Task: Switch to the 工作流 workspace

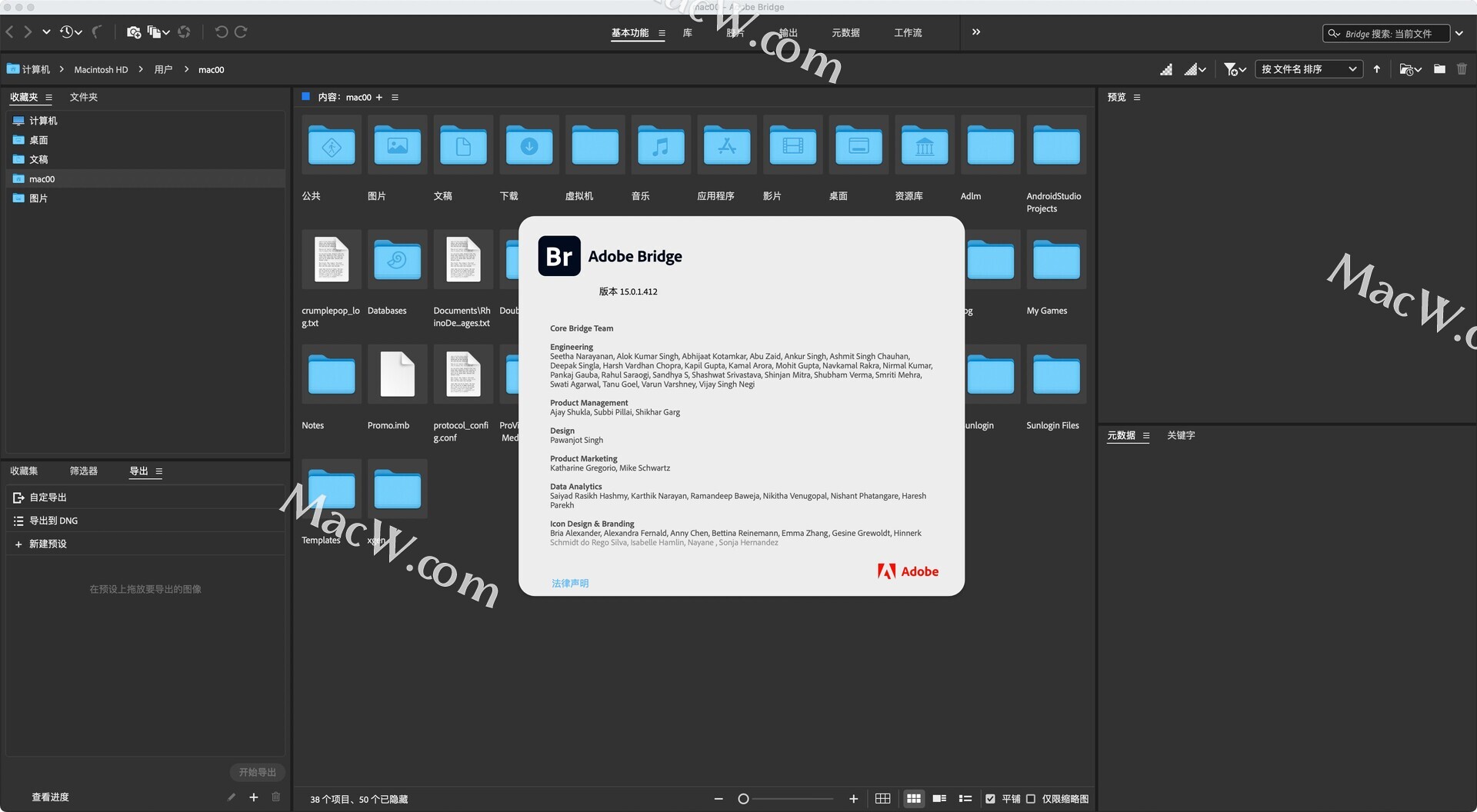Action: [x=908, y=33]
